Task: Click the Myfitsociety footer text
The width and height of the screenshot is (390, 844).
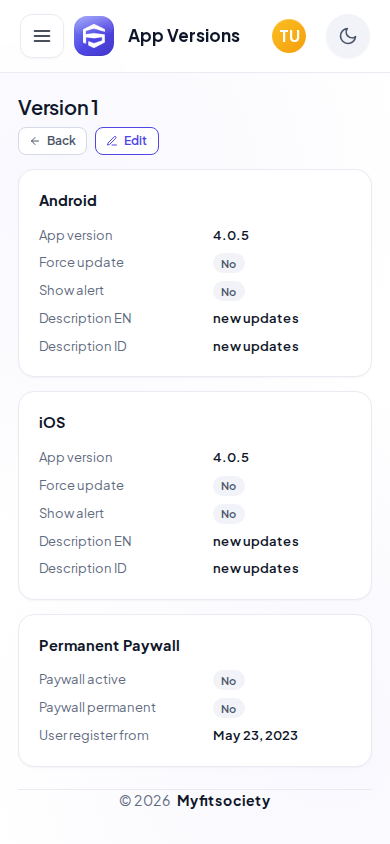Action: pos(223,801)
